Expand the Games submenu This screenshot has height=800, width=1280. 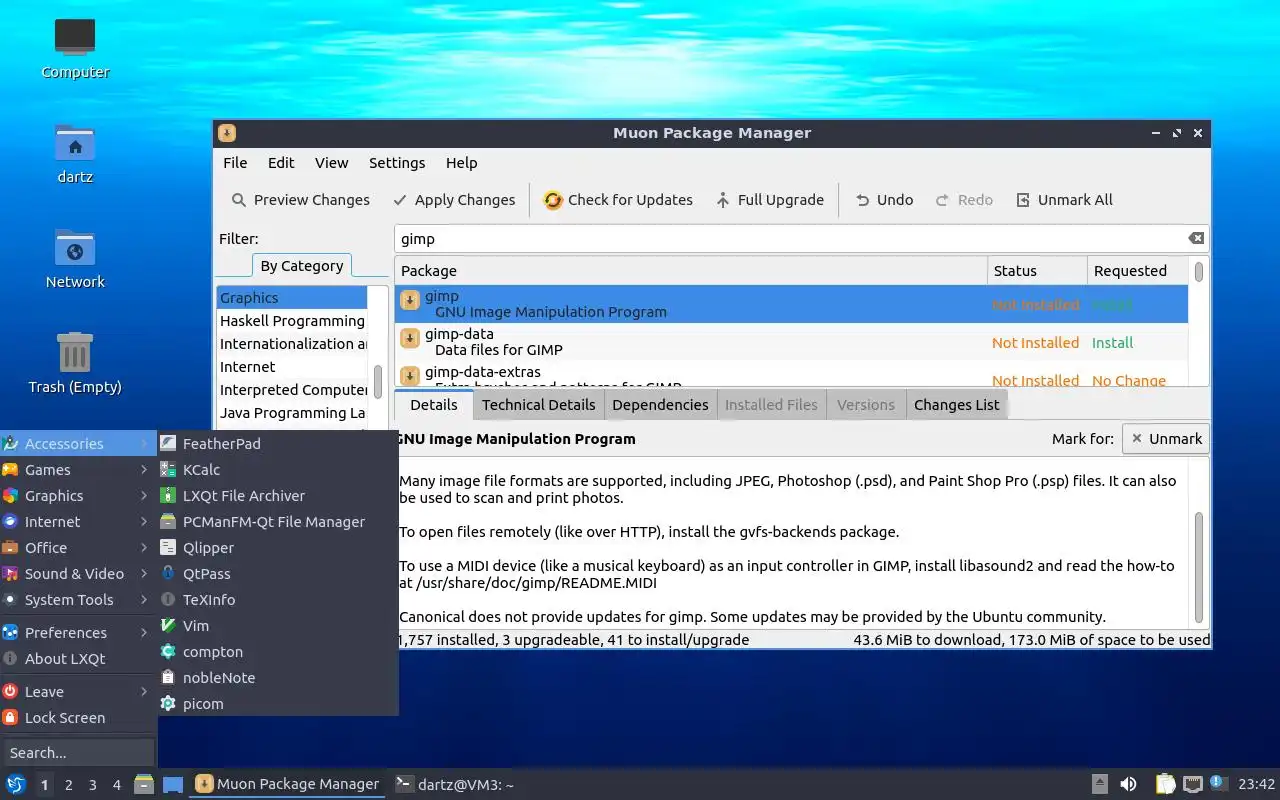pyautogui.click(x=78, y=470)
